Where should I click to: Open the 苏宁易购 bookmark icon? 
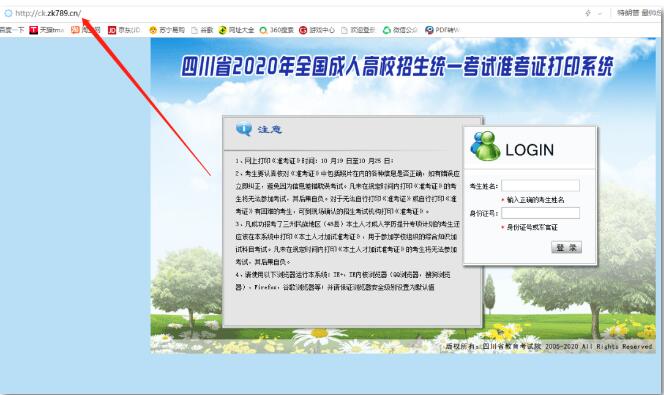[153, 30]
